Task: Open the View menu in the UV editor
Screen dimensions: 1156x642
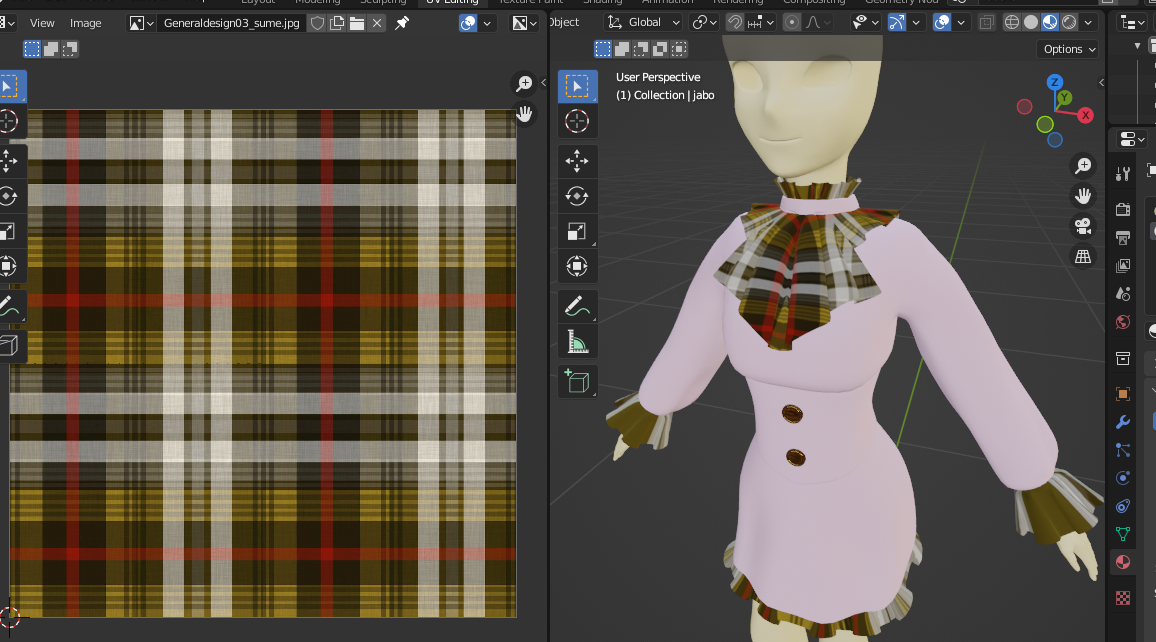Action: coord(42,23)
